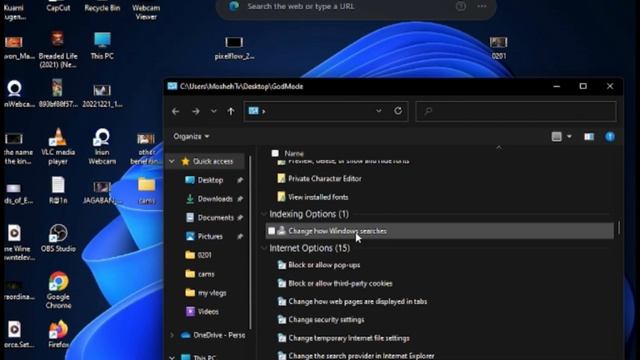
Task: Select the cams desktop folder
Action: click(x=147, y=191)
